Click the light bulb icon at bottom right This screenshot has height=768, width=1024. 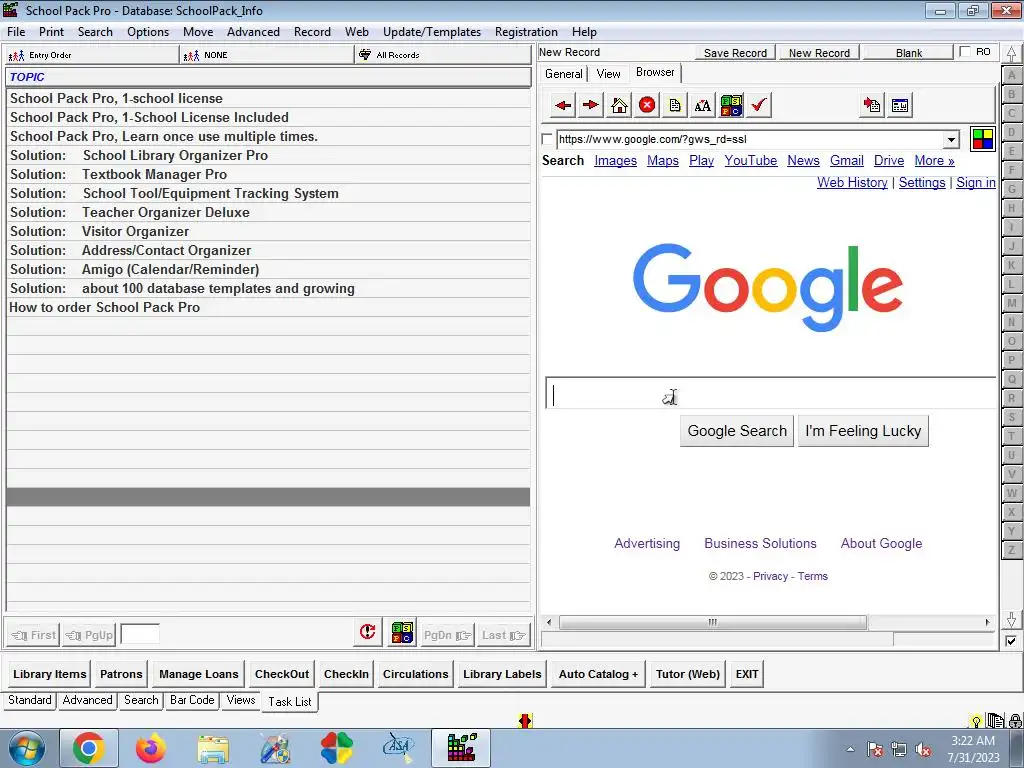tap(976, 722)
